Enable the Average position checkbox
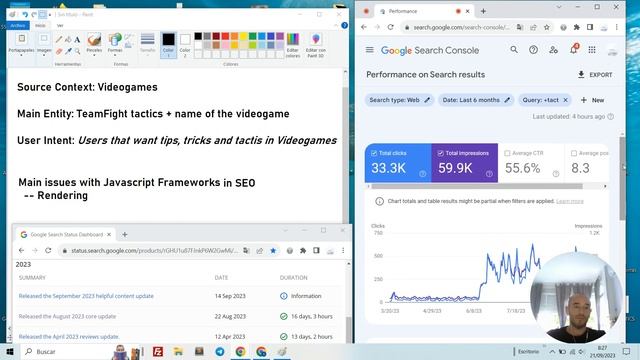Image resolution: width=640 pixels, height=360 pixels. click(x=573, y=153)
